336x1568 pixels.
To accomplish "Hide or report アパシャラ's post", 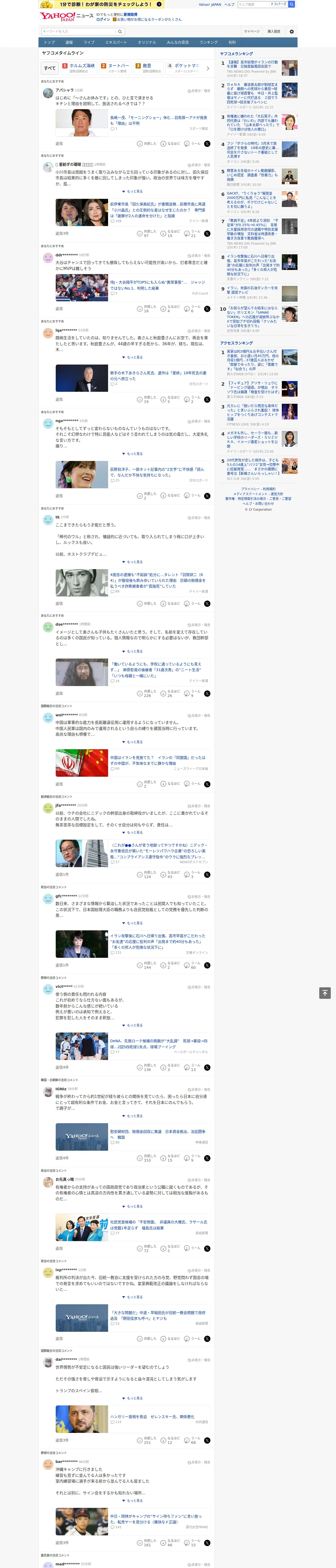I will (199, 91).
